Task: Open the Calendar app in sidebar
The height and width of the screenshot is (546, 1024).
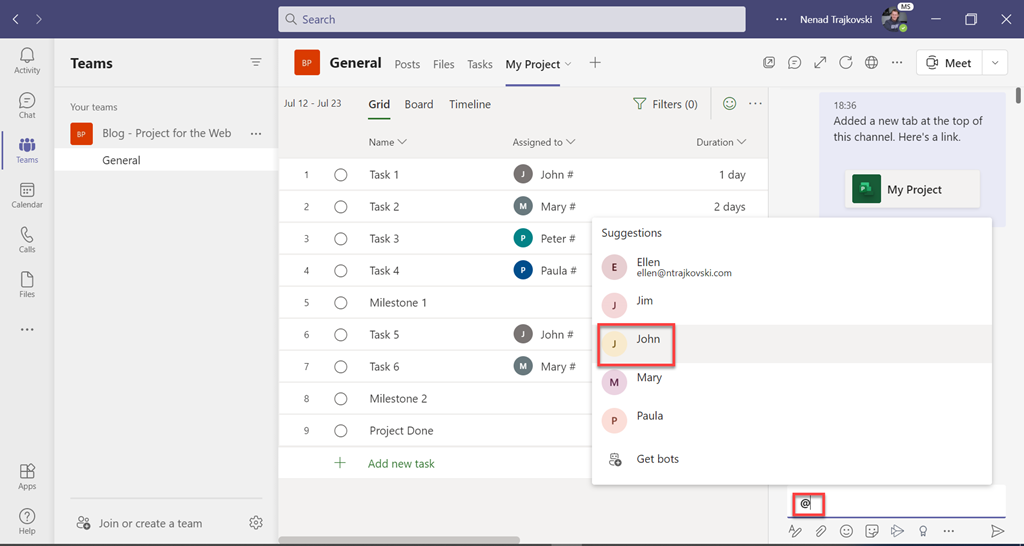Action: point(27,195)
